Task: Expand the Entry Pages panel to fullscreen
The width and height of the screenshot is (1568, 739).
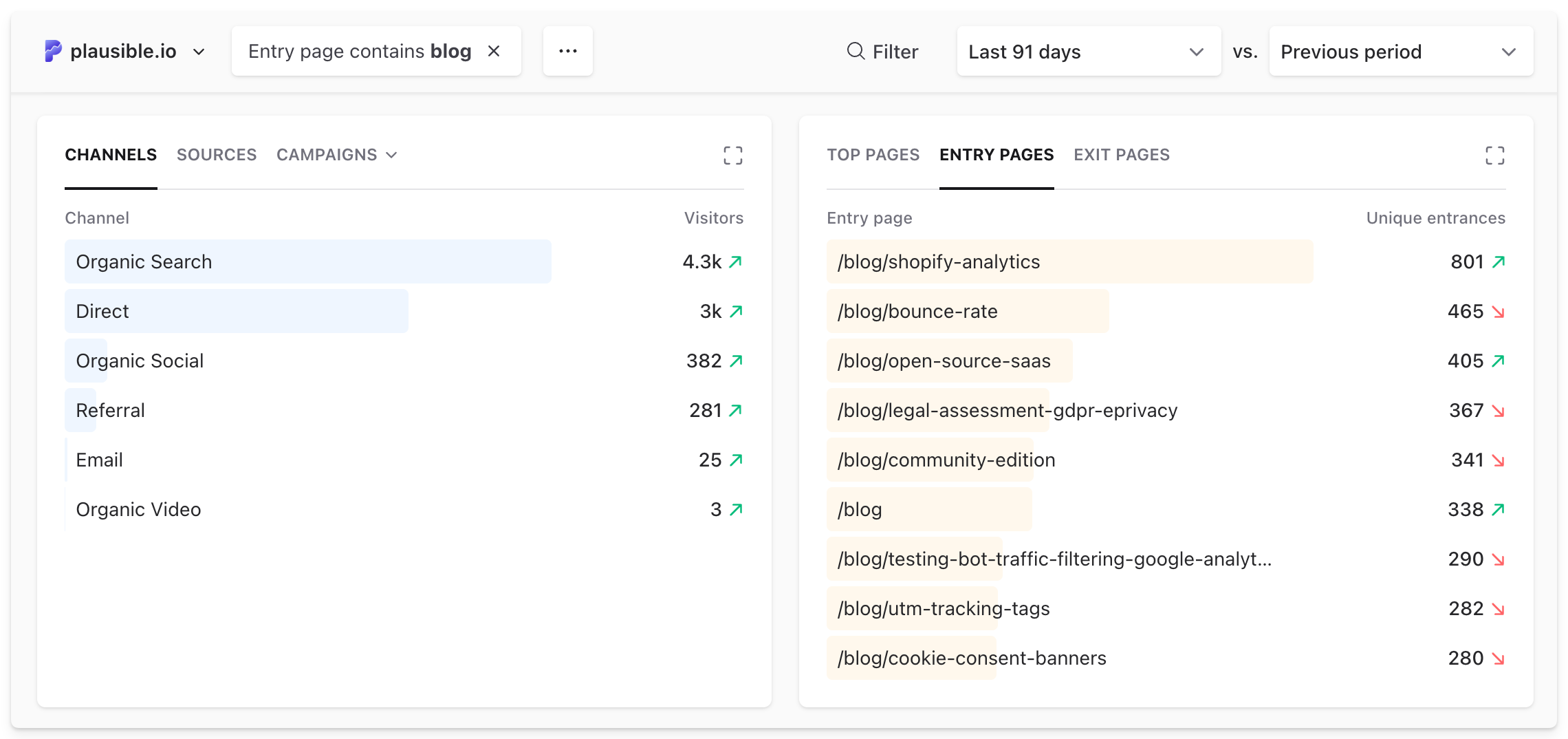Action: [1495, 156]
